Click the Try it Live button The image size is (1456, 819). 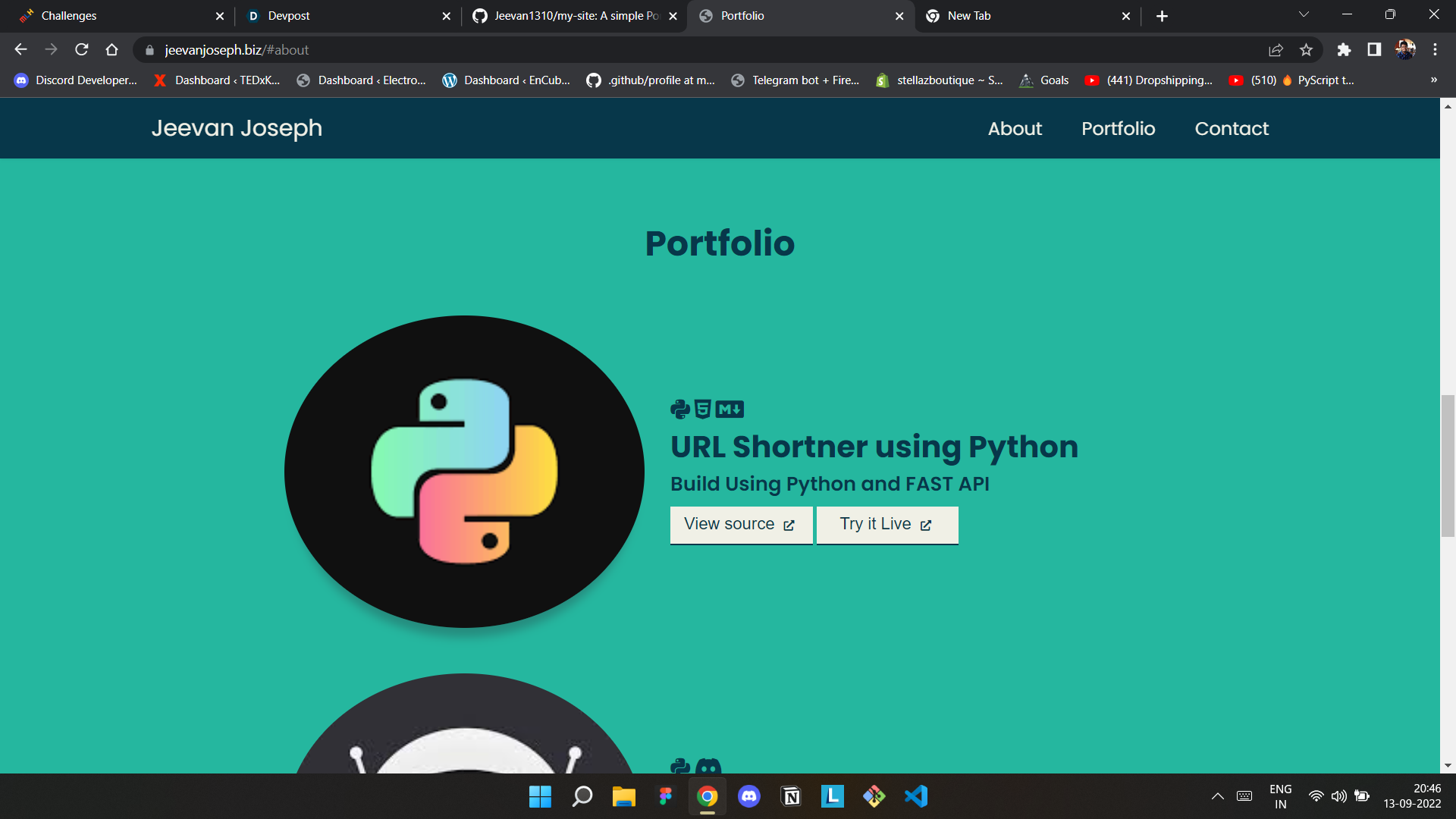(x=886, y=525)
